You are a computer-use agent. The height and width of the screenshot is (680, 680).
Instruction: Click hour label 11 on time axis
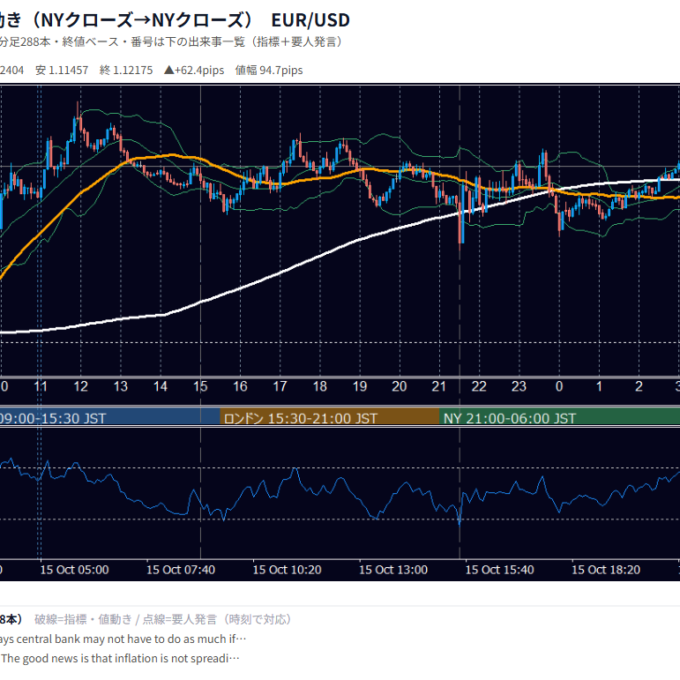click(40, 386)
